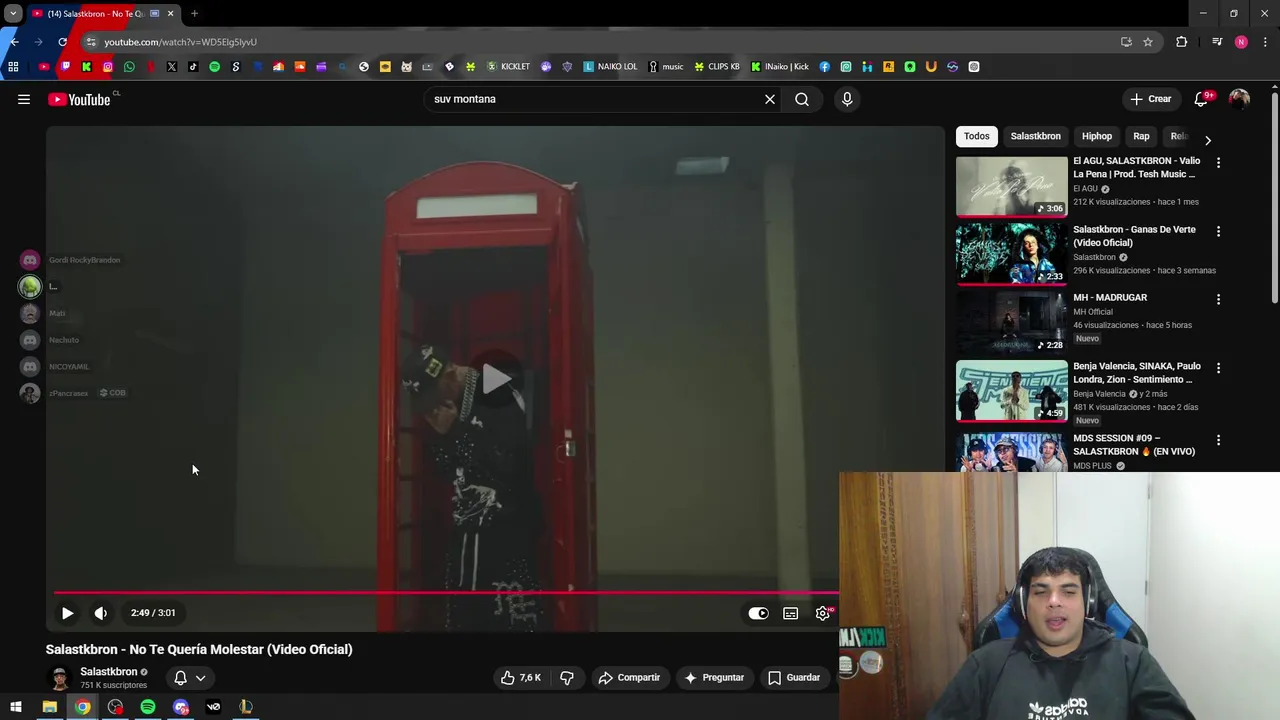Open MH - MADRUGAR video title
The width and height of the screenshot is (1280, 720).
(1110, 297)
